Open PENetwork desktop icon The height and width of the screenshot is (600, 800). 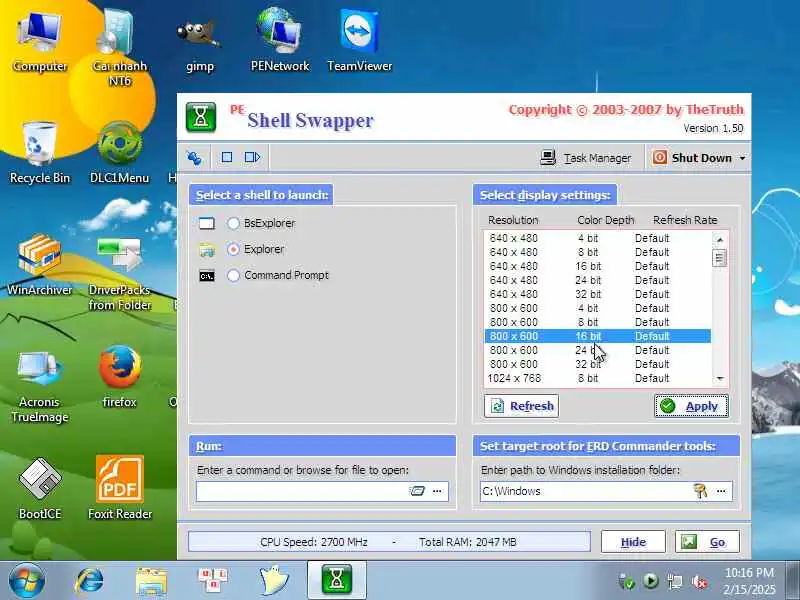click(x=280, y=41)
